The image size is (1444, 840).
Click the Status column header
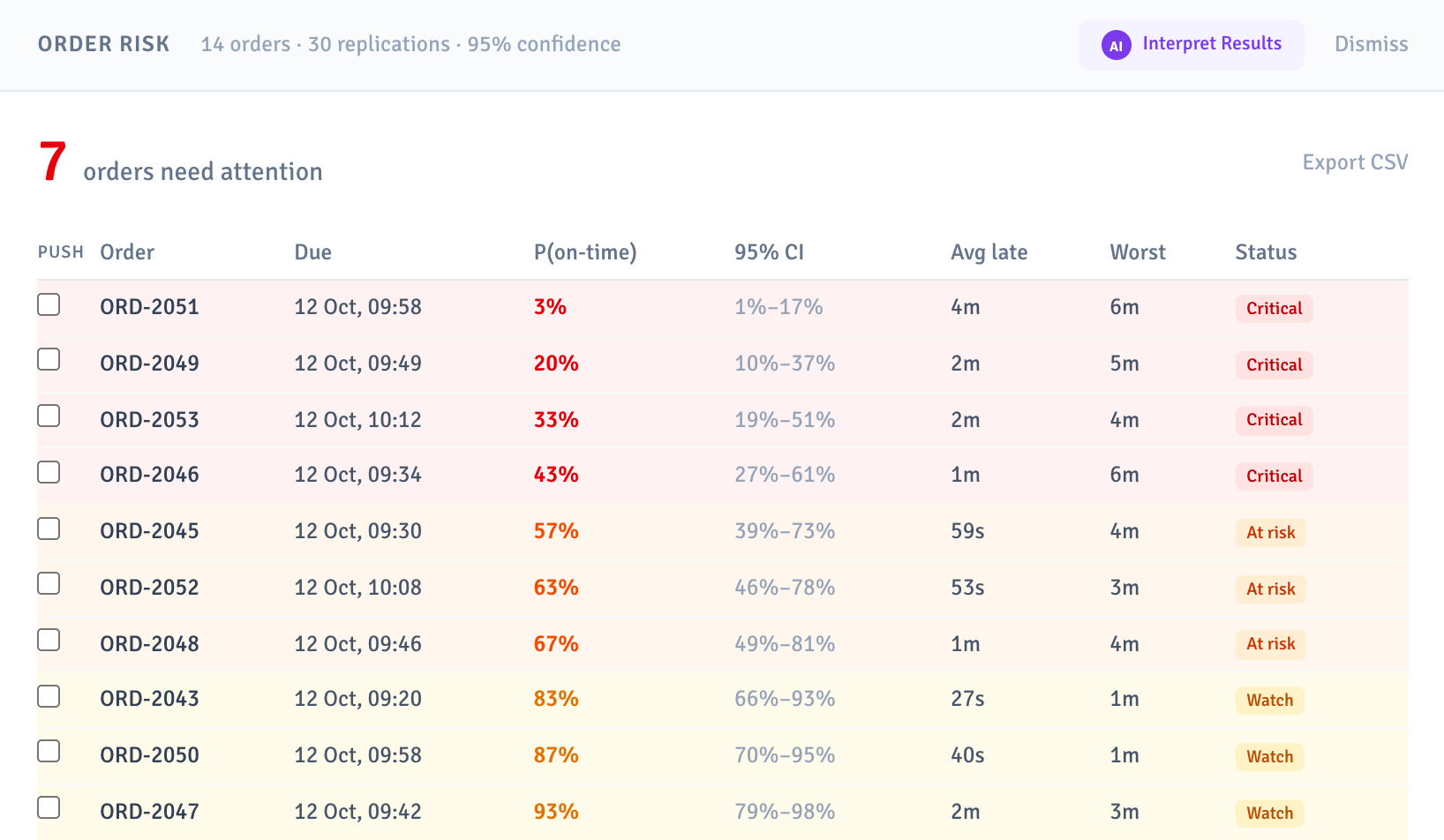pos(1266,252)
